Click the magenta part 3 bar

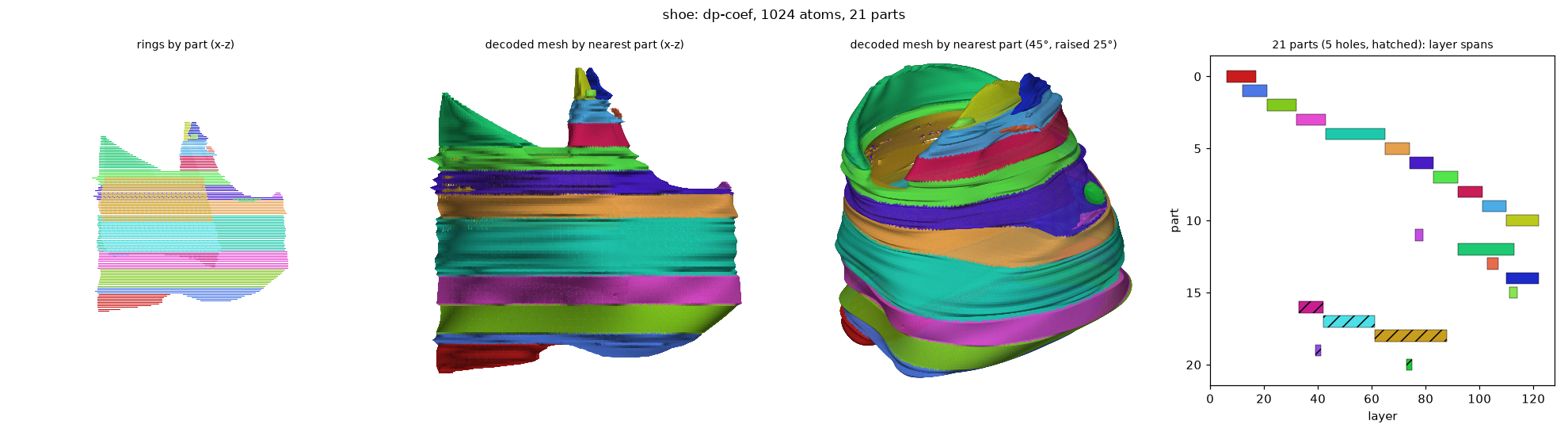(1311, 120)
